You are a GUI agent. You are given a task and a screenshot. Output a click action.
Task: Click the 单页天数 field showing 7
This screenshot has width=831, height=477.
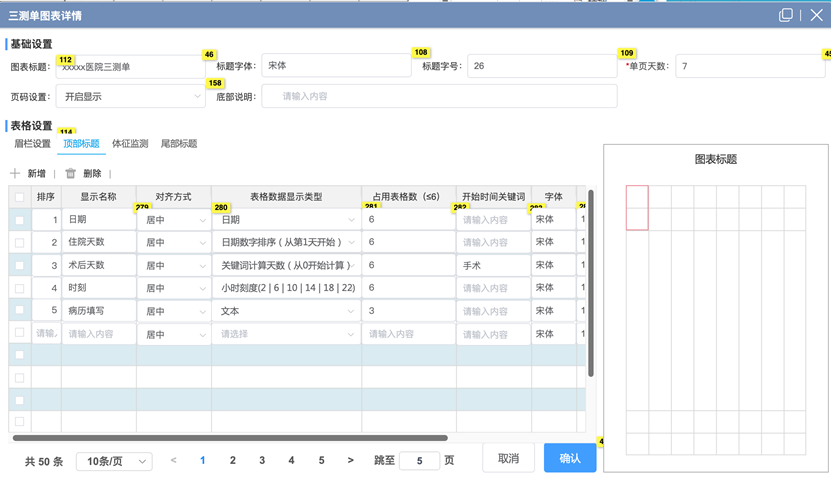750,66
